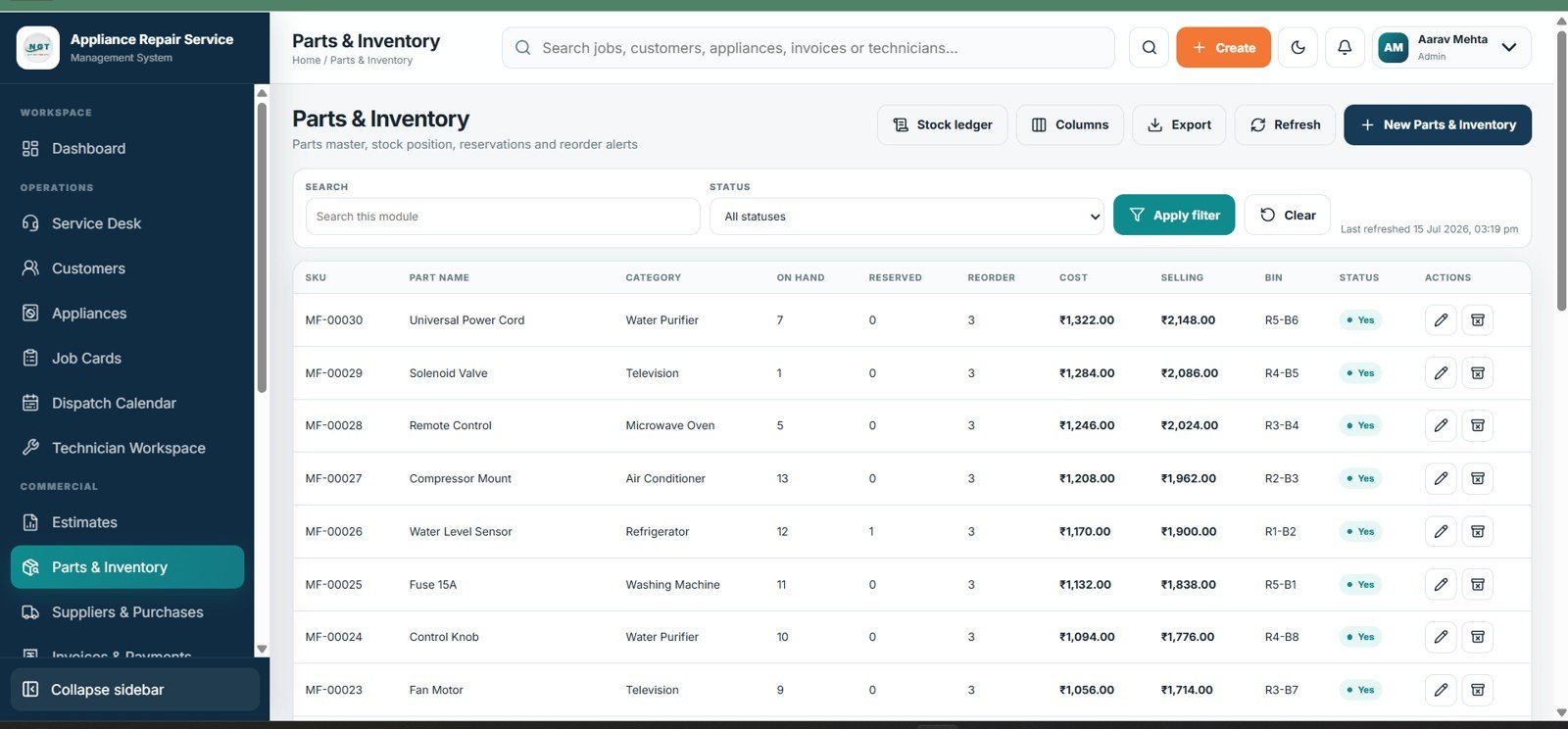The width and height of the screenshot is (1568, 729).
Task: Open notifications bell icon
Action: point(1345,47)
